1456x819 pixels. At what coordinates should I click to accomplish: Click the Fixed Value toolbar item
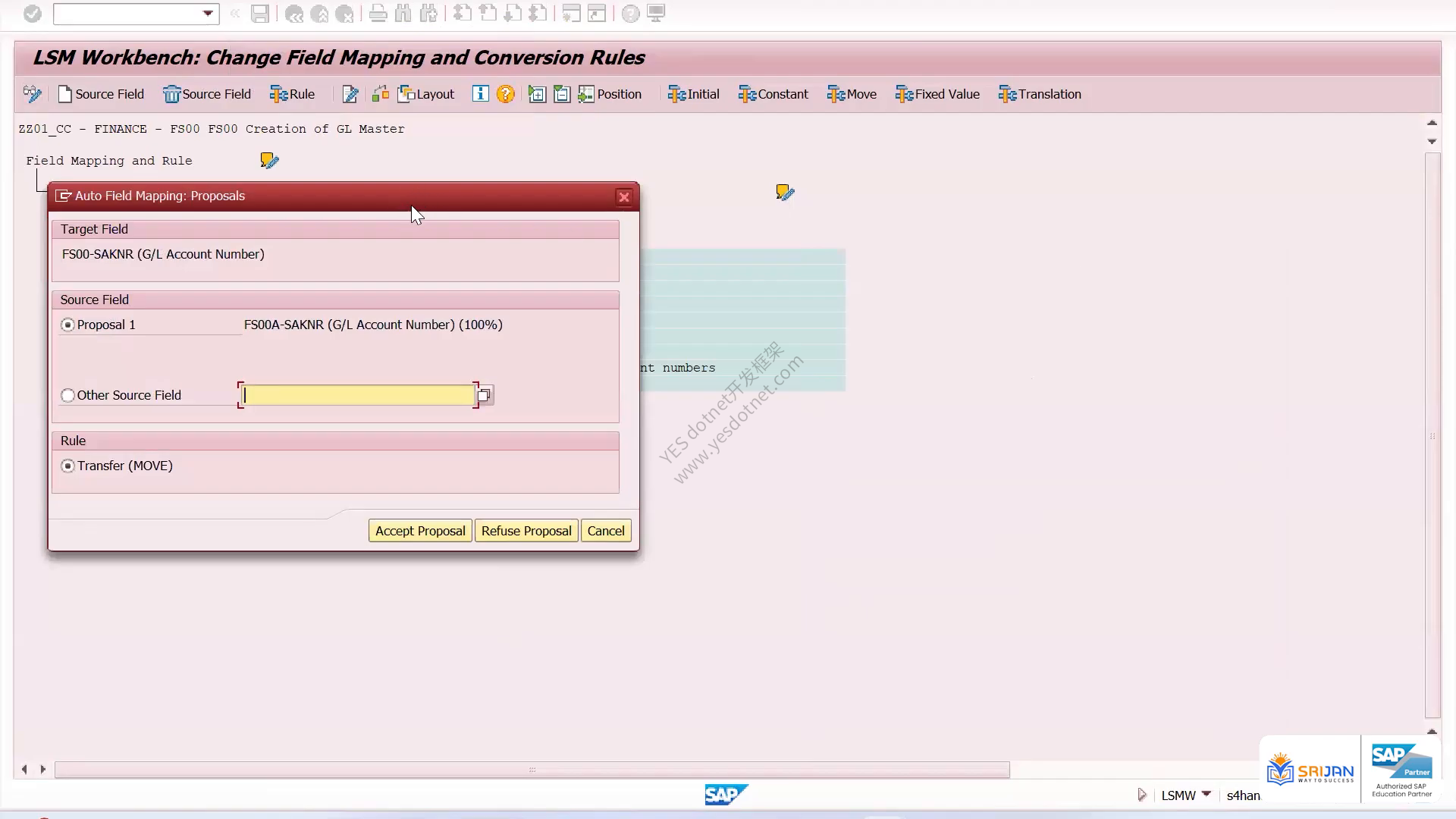point(937,94)
